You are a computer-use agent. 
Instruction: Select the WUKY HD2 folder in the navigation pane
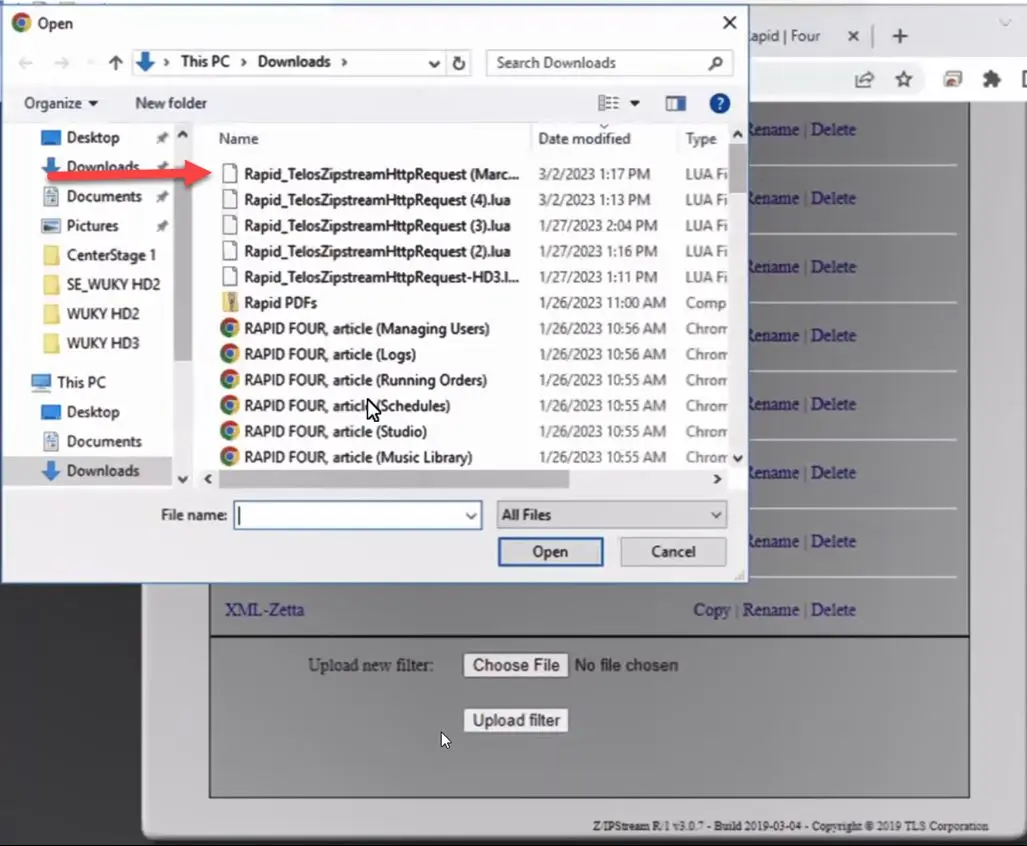(103, 314)
